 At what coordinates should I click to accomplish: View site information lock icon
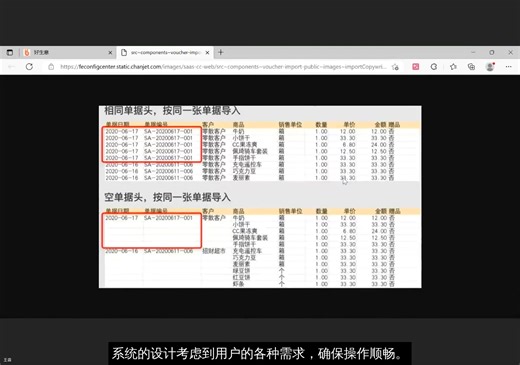pos(51,67)
